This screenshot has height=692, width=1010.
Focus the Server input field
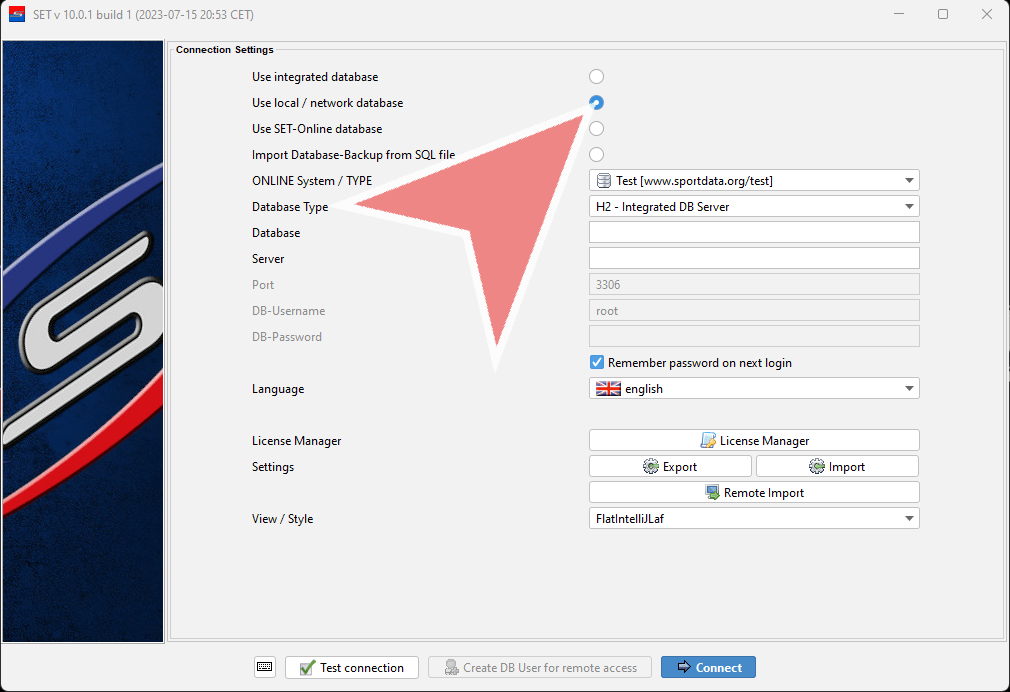[754, 259]
